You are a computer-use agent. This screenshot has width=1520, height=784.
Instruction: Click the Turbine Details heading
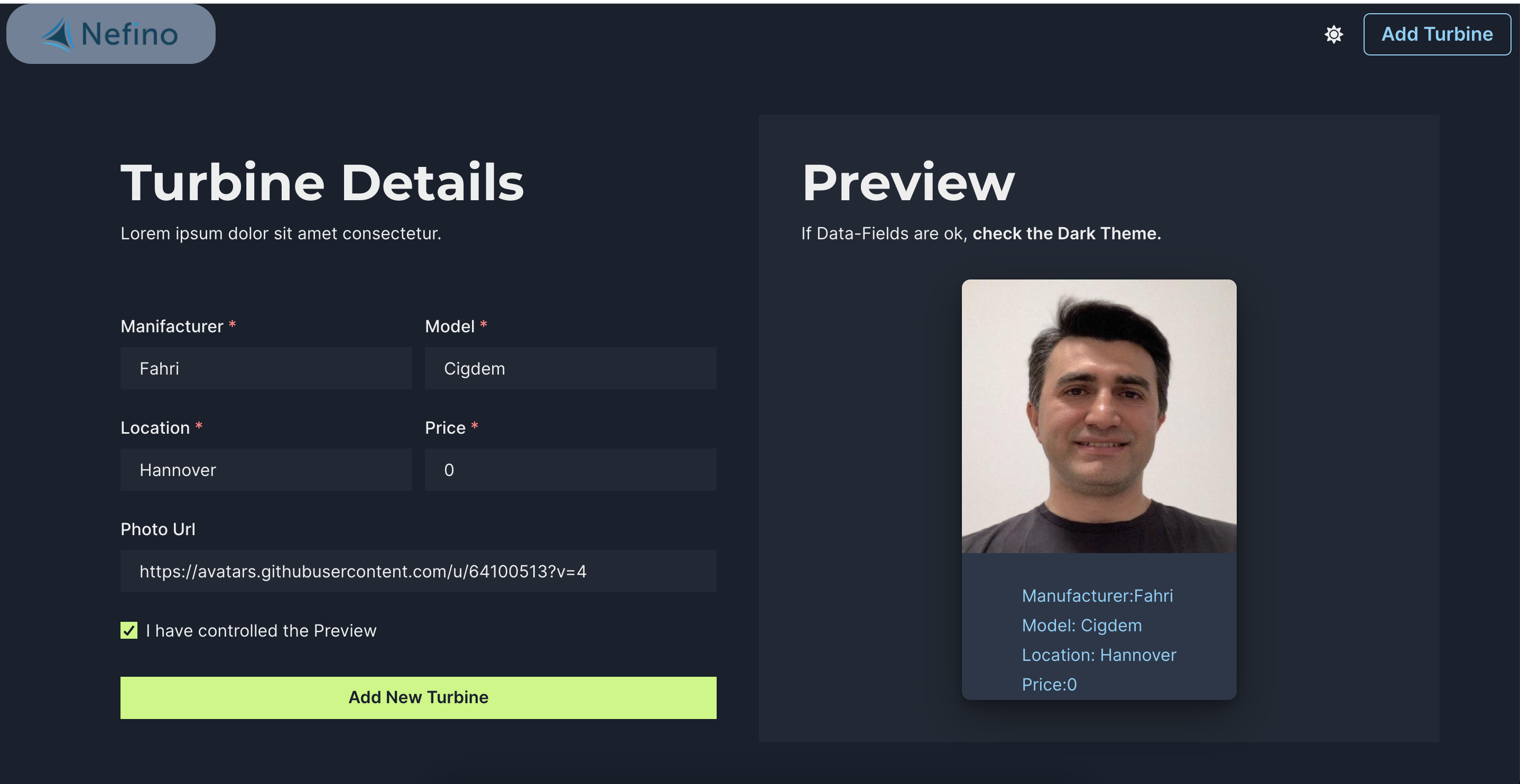click(322, 183)
